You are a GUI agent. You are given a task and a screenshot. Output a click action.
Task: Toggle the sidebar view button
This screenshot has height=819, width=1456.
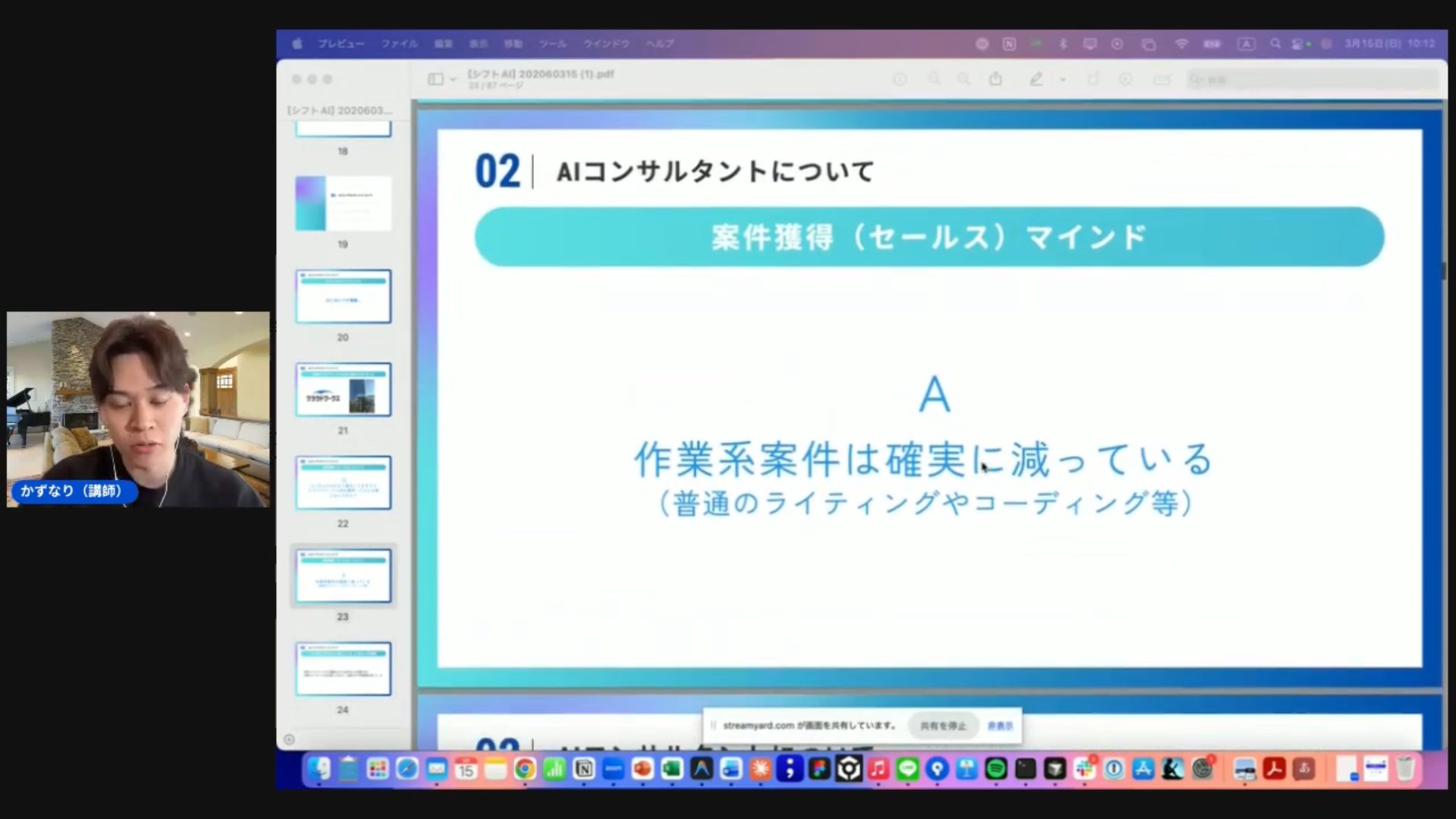435,79
